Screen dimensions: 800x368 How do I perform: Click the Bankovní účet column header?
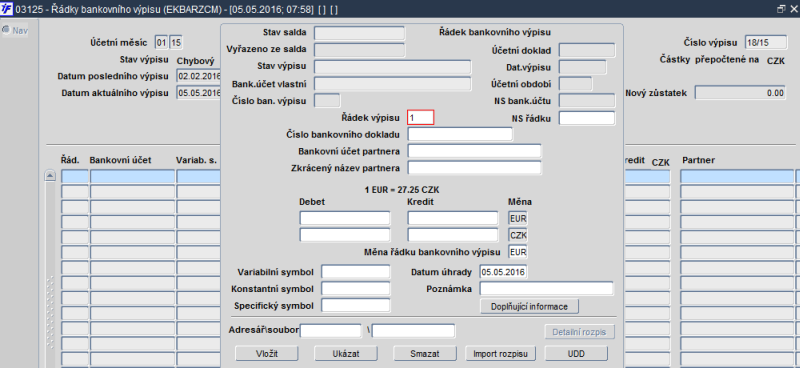click(x=120, y=160)
